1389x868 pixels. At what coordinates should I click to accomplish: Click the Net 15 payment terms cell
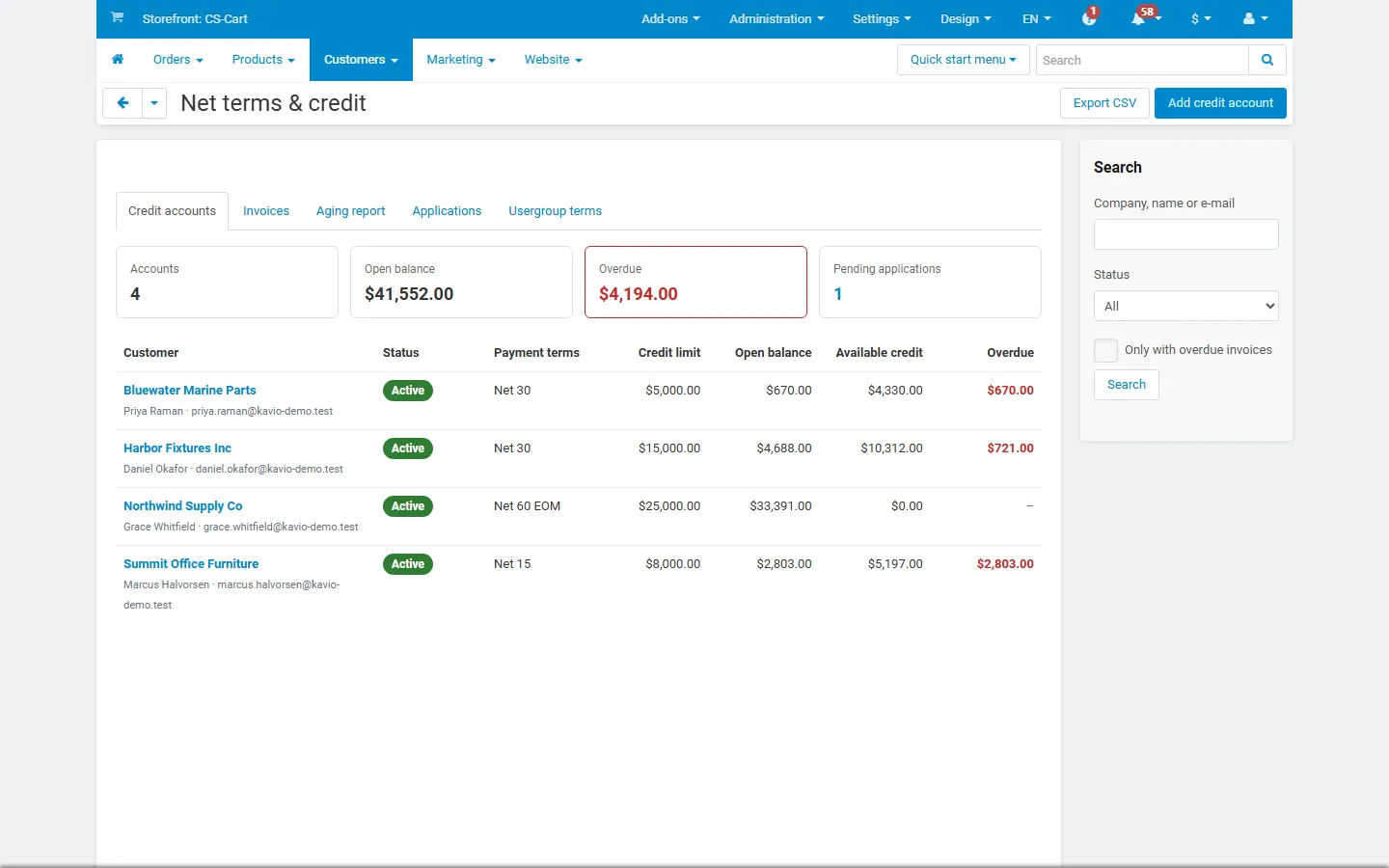pos(512,564)
